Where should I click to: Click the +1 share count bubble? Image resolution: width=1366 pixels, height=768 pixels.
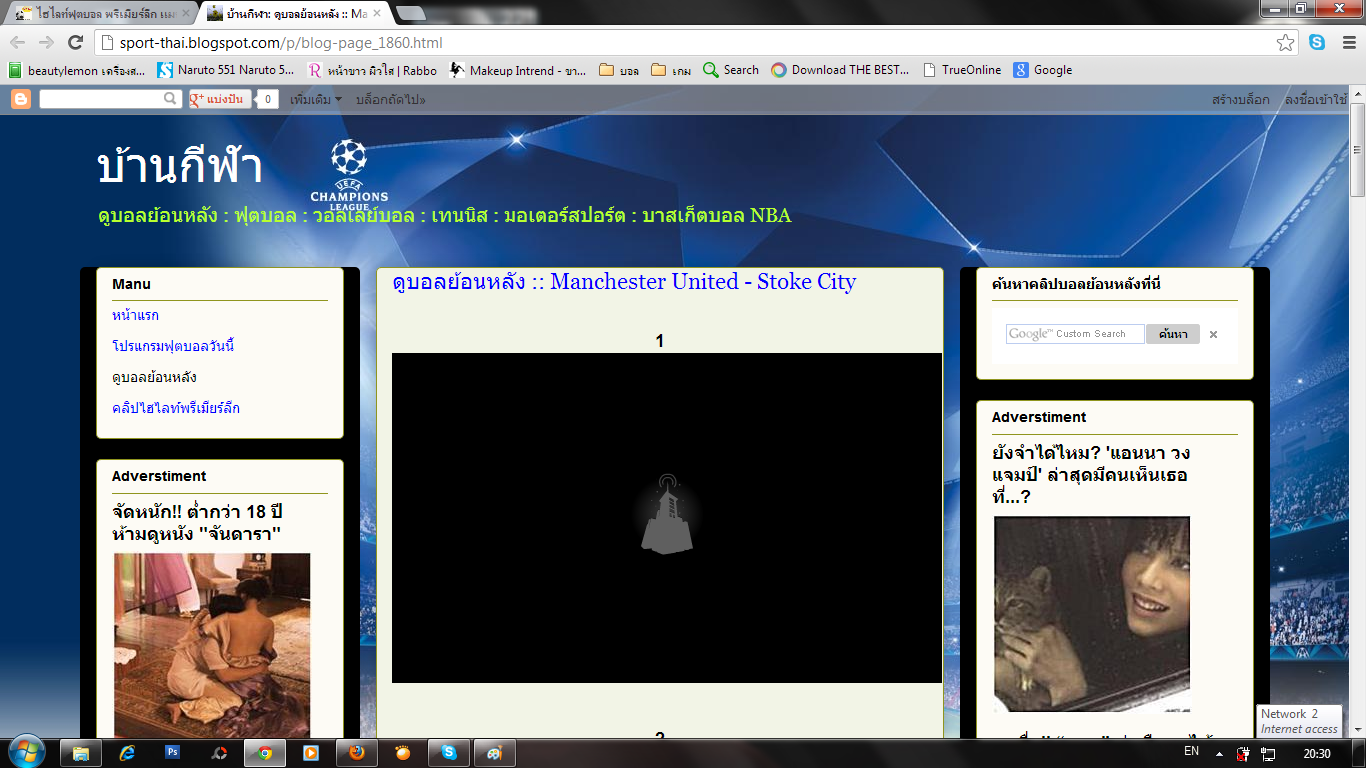coord(268,99)
